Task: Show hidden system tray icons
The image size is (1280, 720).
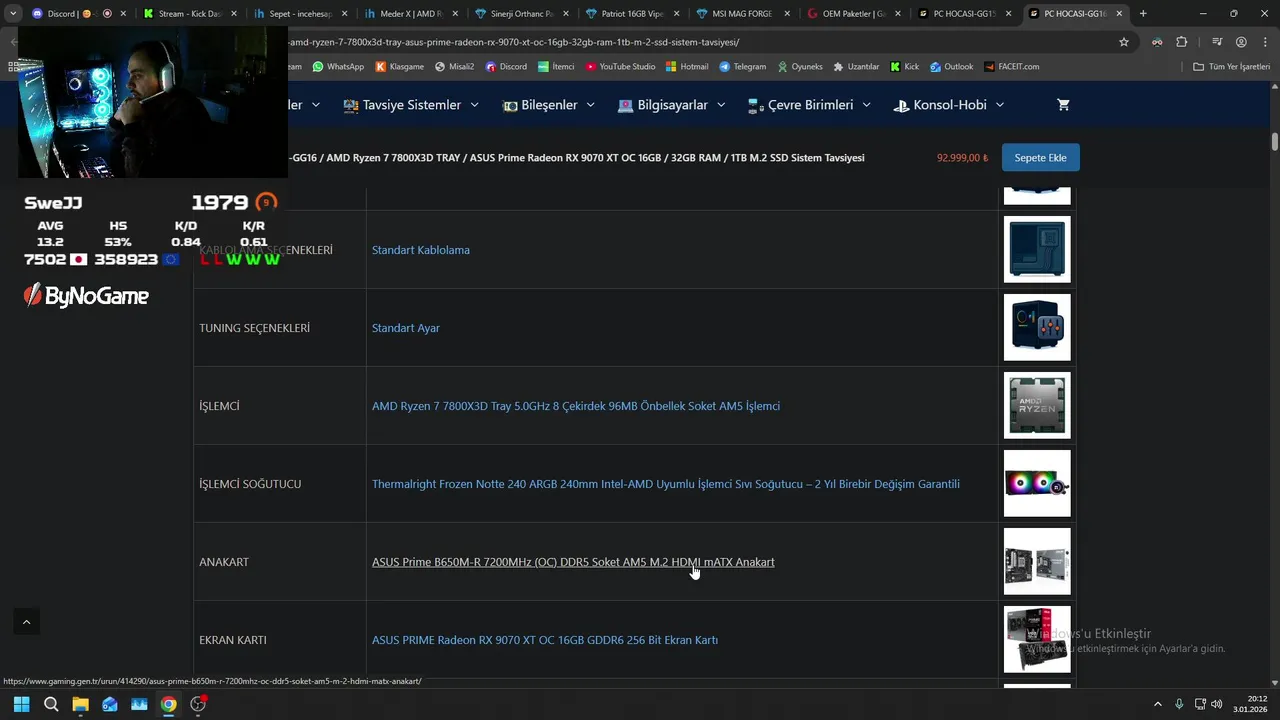Action: pos(1158,704)
